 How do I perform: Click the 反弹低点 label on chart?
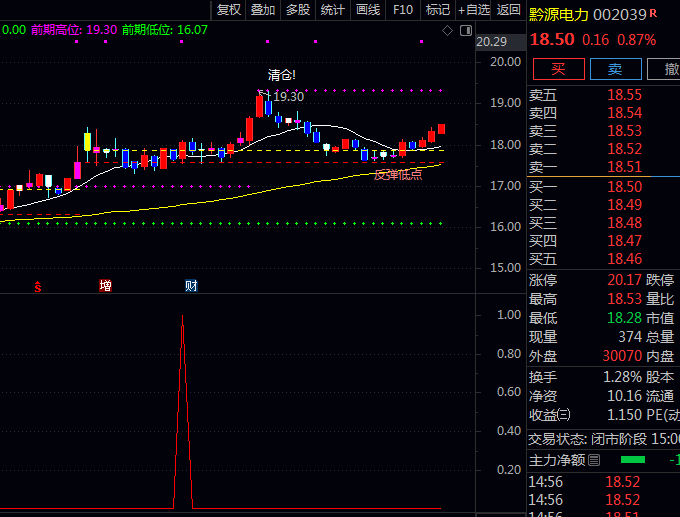point(398,174)
